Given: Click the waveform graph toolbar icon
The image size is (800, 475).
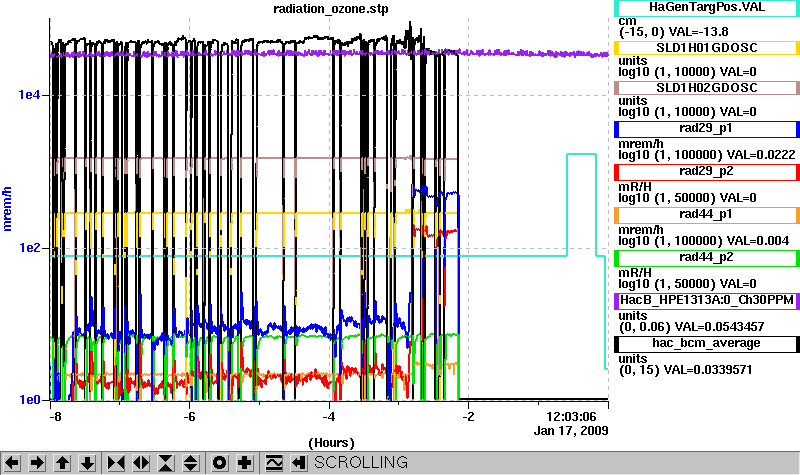Looking at the screenshot, I should [274, 463].
